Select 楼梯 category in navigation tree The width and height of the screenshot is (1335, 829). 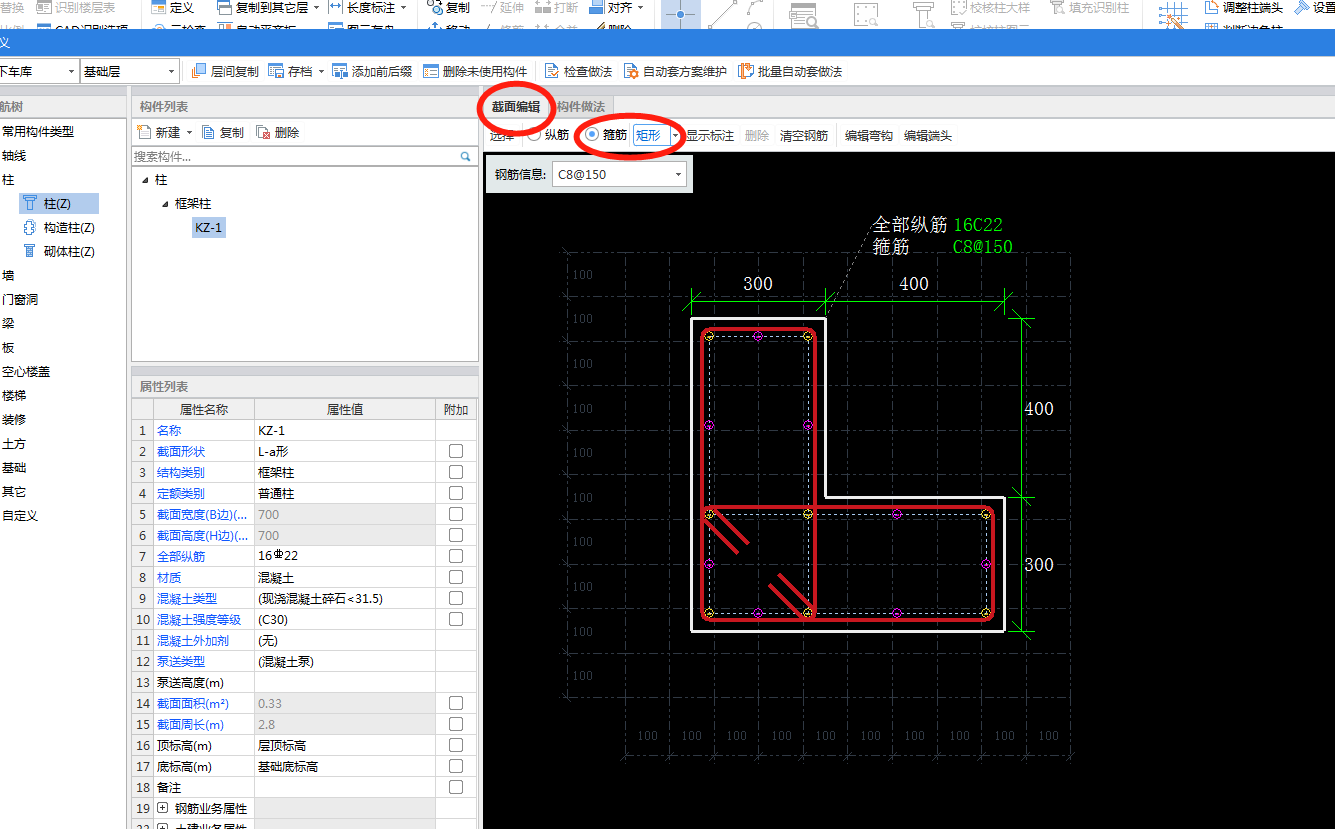click(14, 395)
